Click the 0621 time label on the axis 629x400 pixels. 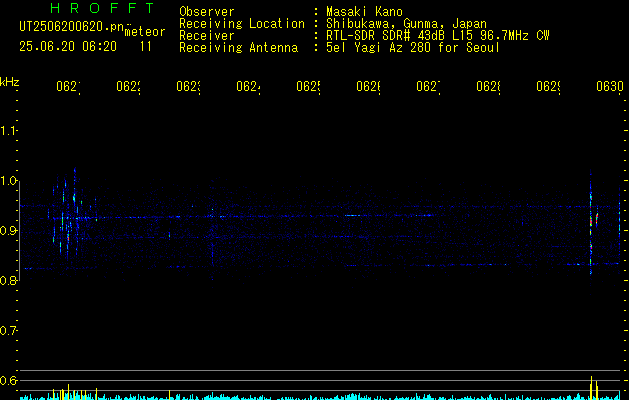point(69,86)
